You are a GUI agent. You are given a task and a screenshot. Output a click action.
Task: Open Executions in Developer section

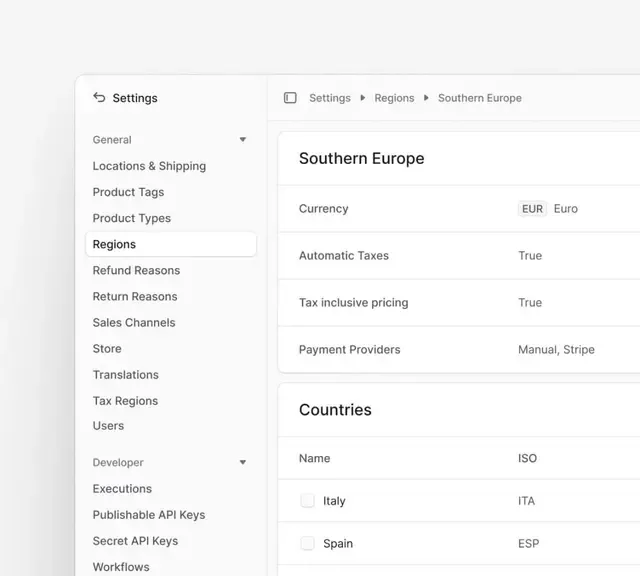[122, 489]
